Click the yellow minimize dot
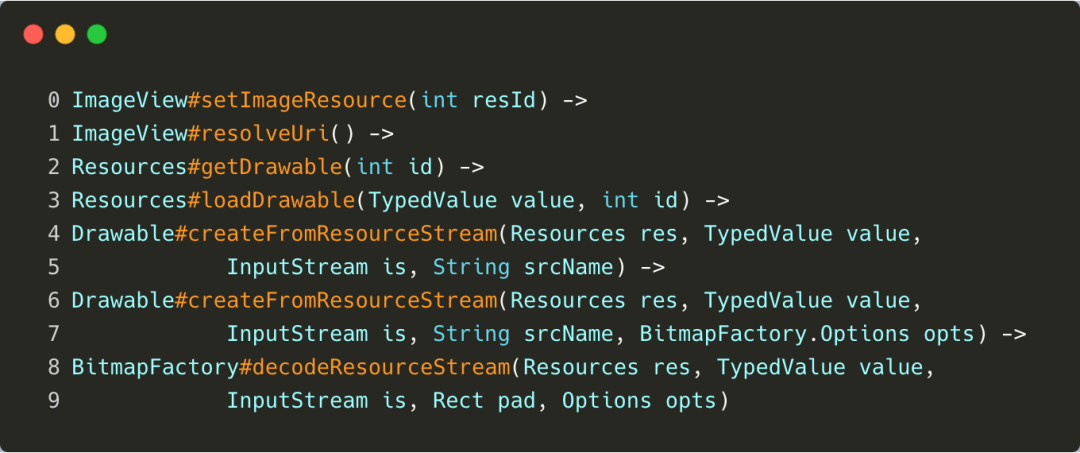1080x453 pixels. (65, 34)
